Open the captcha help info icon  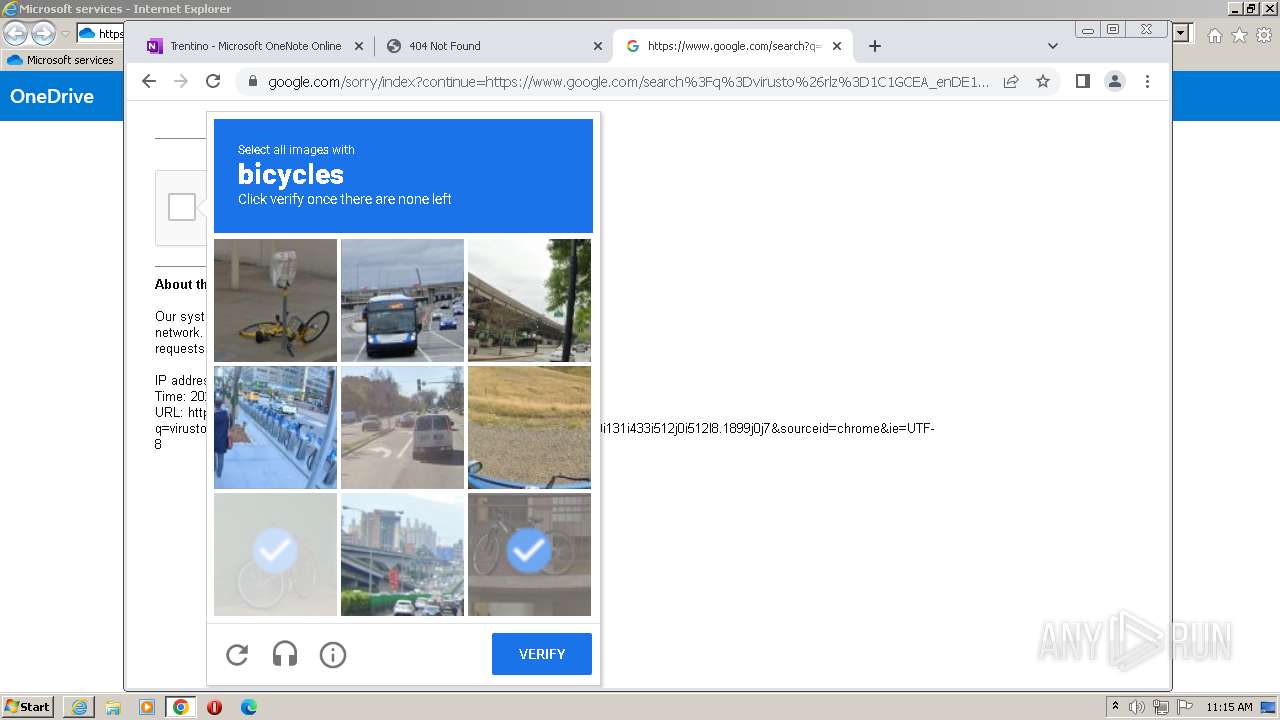coord(333,655)
